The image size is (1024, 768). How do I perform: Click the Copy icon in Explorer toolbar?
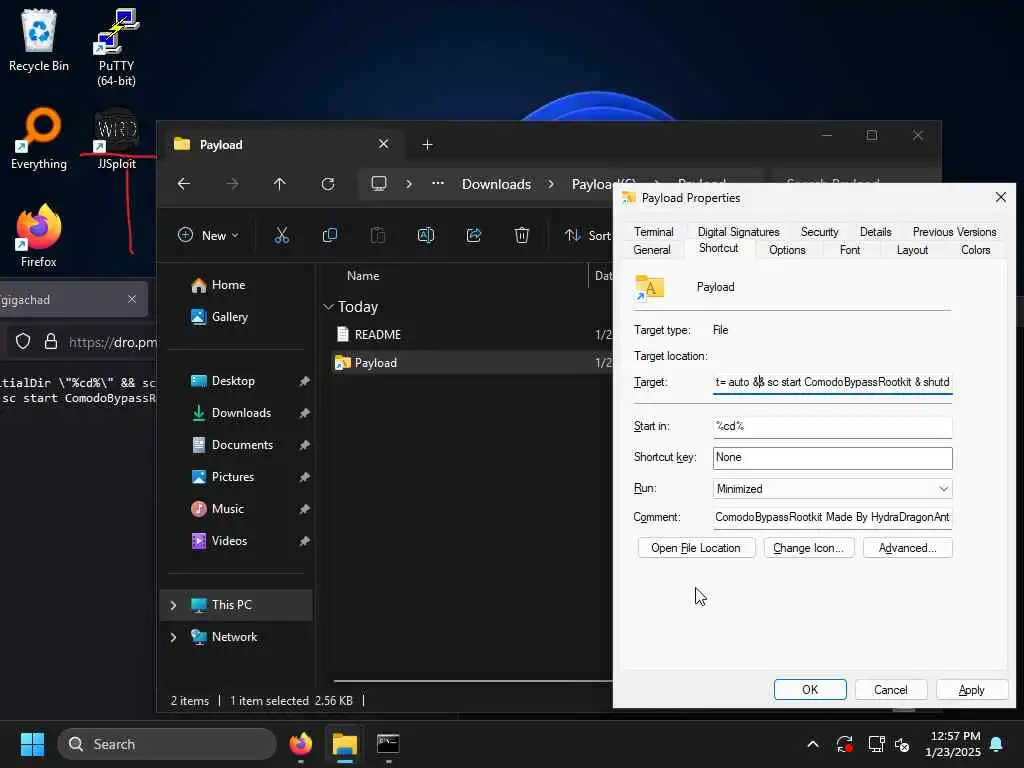330,235
